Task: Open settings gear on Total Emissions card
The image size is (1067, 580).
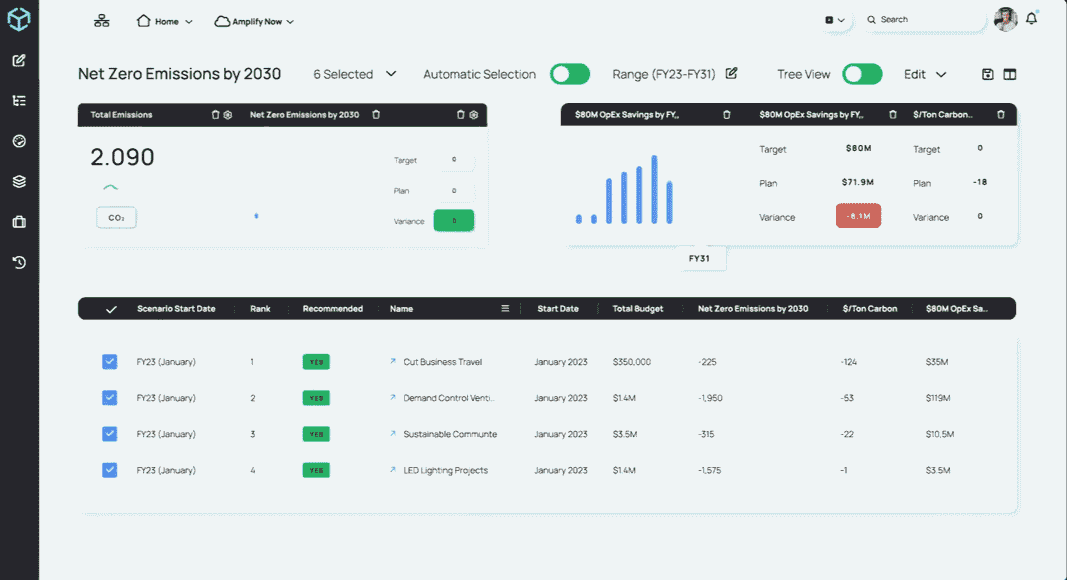Action: 230,114
